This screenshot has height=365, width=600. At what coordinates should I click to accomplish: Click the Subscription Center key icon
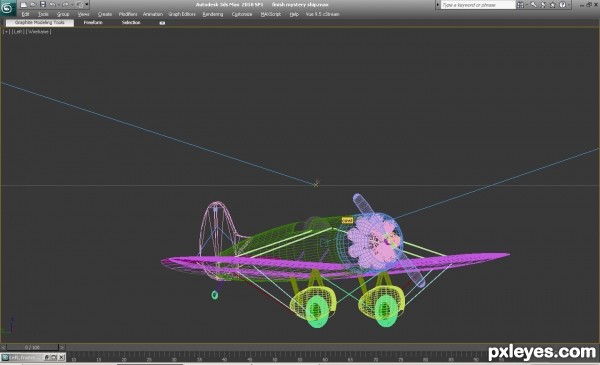[x=534, y=5]
